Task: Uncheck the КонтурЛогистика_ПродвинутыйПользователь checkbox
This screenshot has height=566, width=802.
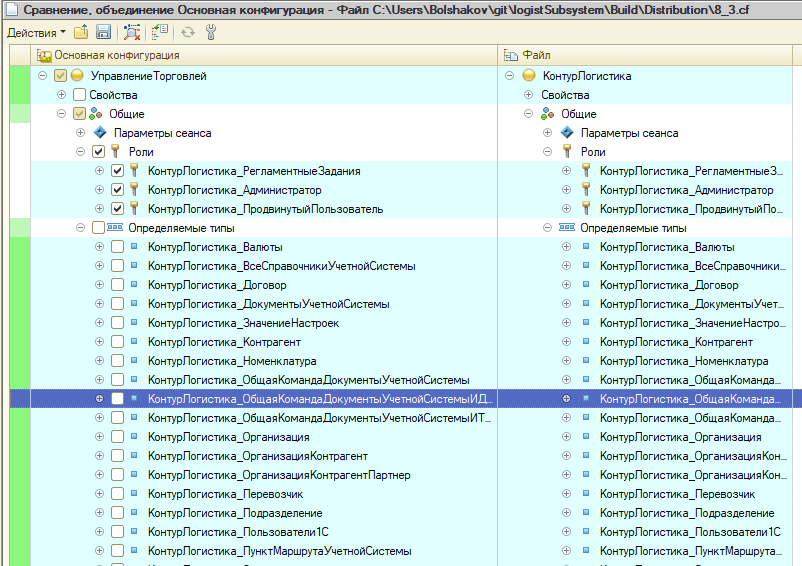Action: pyautogui.click(x=118, y=209)
